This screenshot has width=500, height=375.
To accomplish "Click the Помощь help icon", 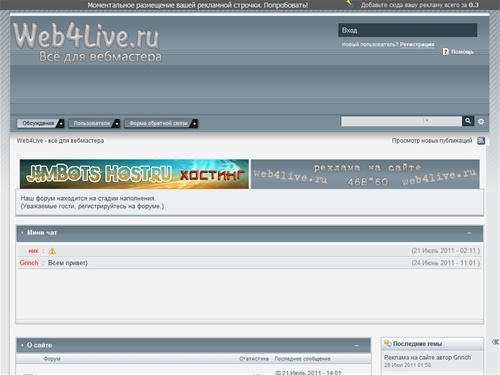I will (446, 52).
